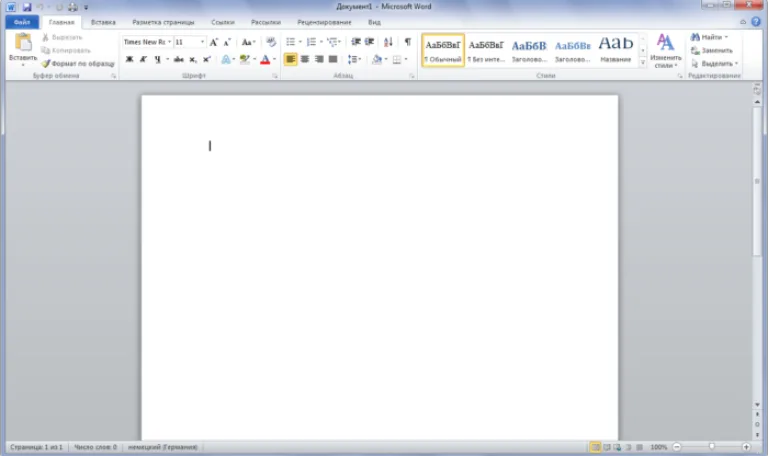
Task: Apply the Без интервала style
Action: [x=486, y=50]
